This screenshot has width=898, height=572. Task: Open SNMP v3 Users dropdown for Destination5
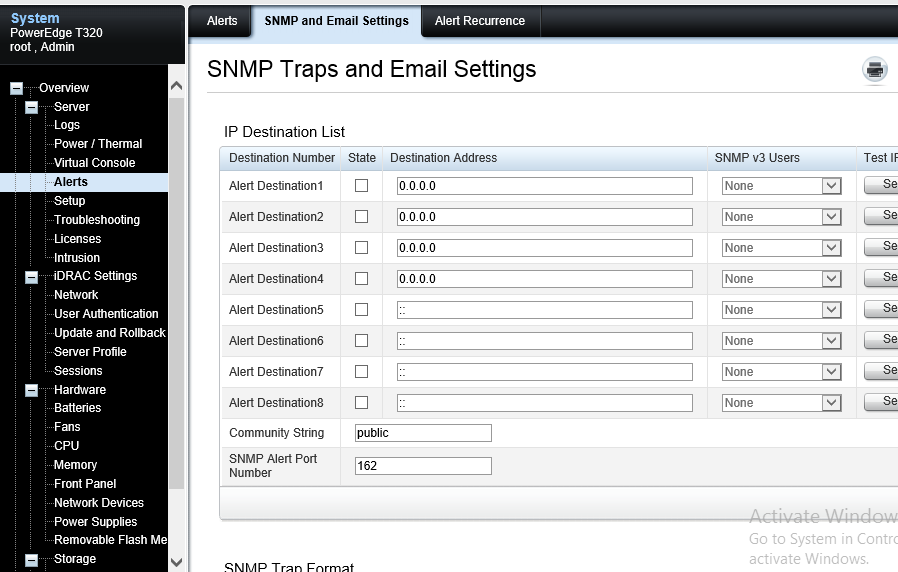click(781, 310)
